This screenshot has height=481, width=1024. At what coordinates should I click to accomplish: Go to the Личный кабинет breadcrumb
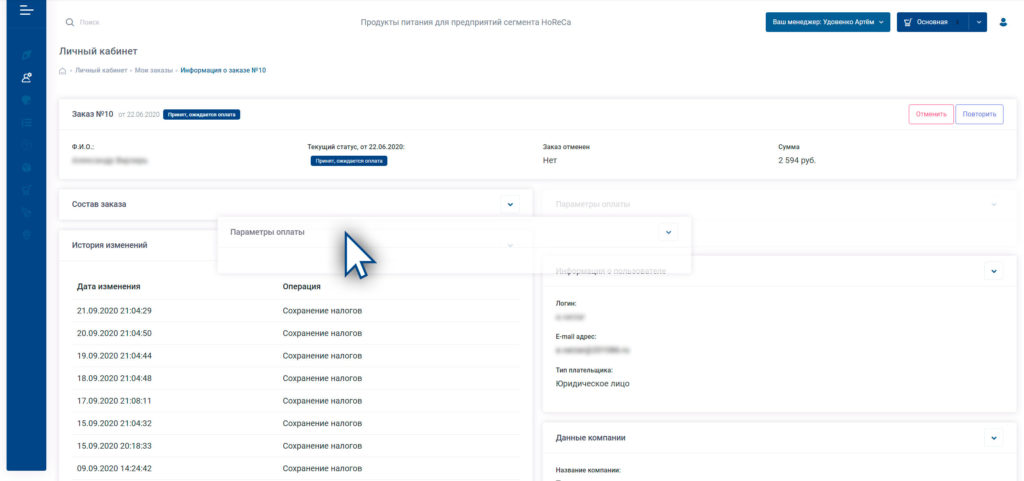tap(101, 70)
